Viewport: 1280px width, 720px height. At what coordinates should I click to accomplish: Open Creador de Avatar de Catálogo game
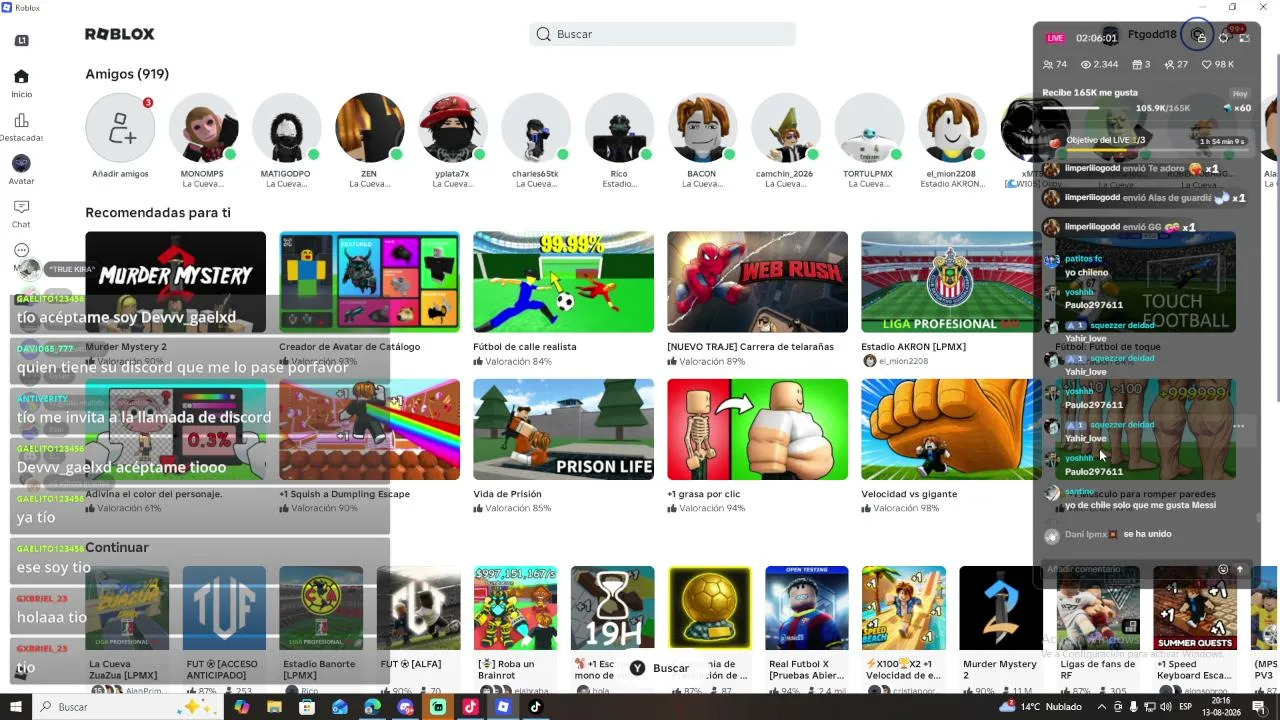(x=370, y=282)
